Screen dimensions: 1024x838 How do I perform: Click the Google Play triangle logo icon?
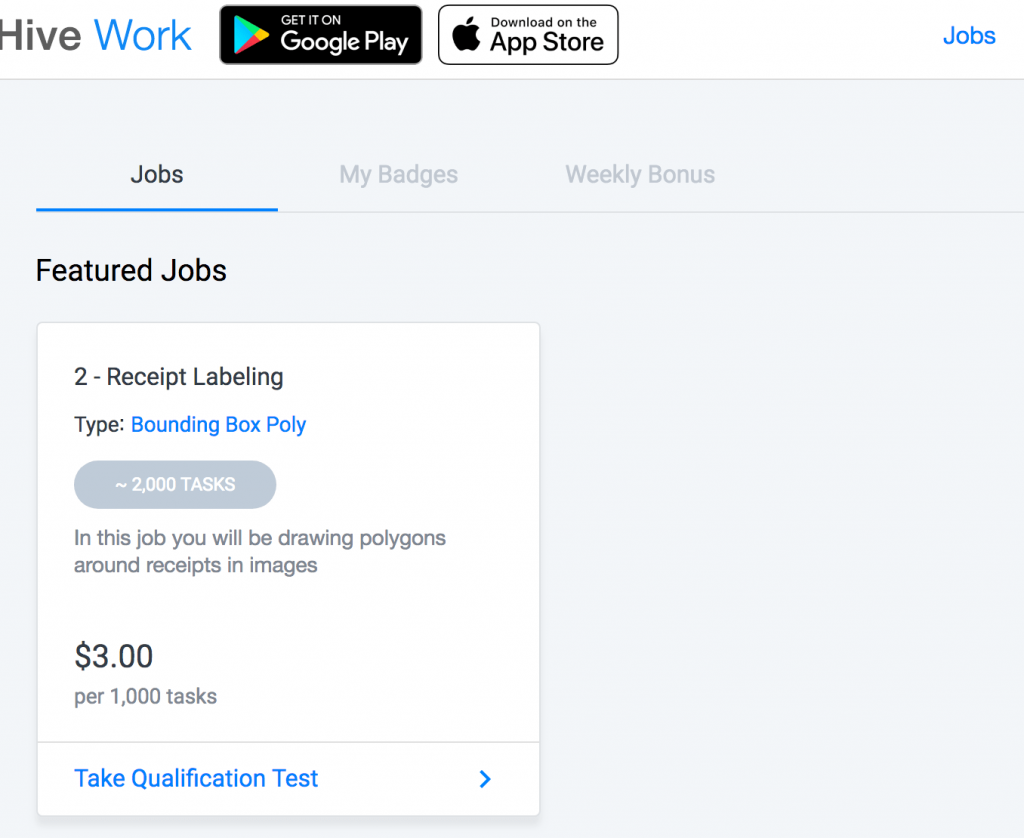(251, 35)
